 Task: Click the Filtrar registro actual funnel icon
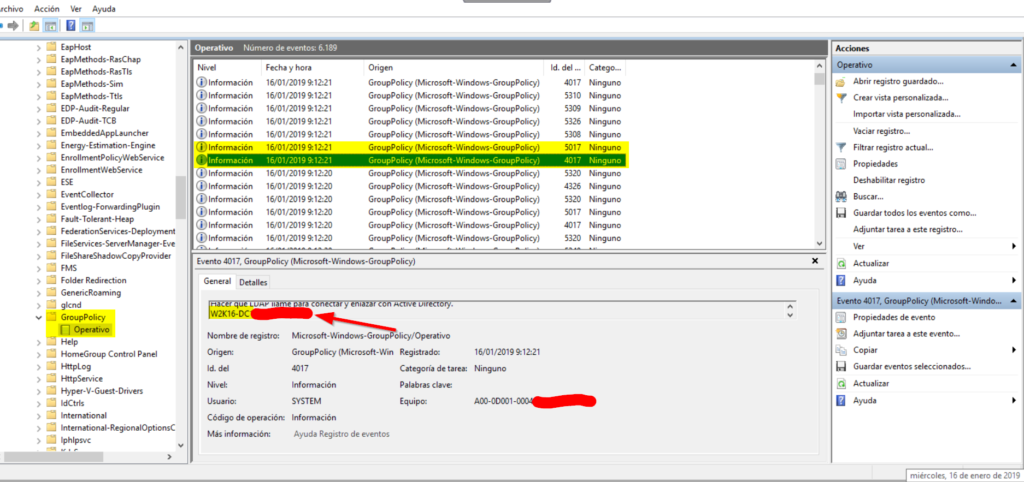[x=841, y=147]
